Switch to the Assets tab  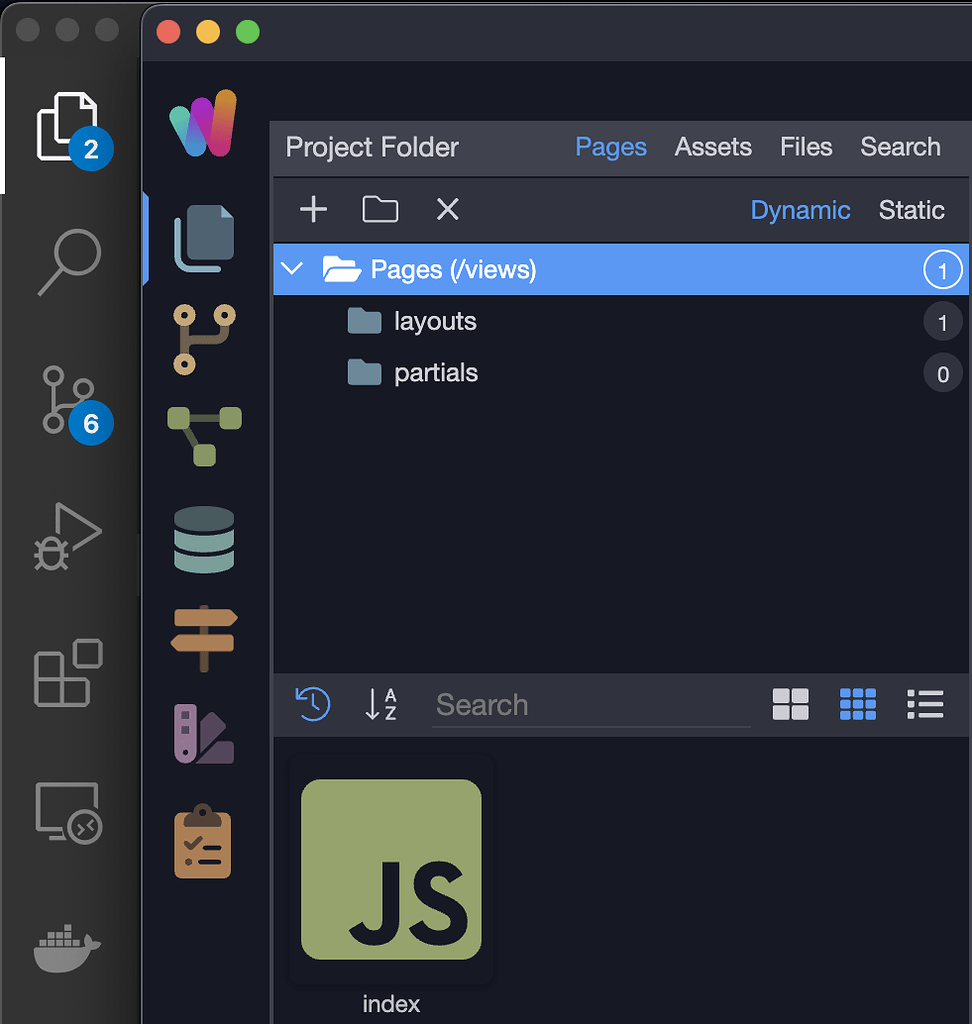pos(713,147)
